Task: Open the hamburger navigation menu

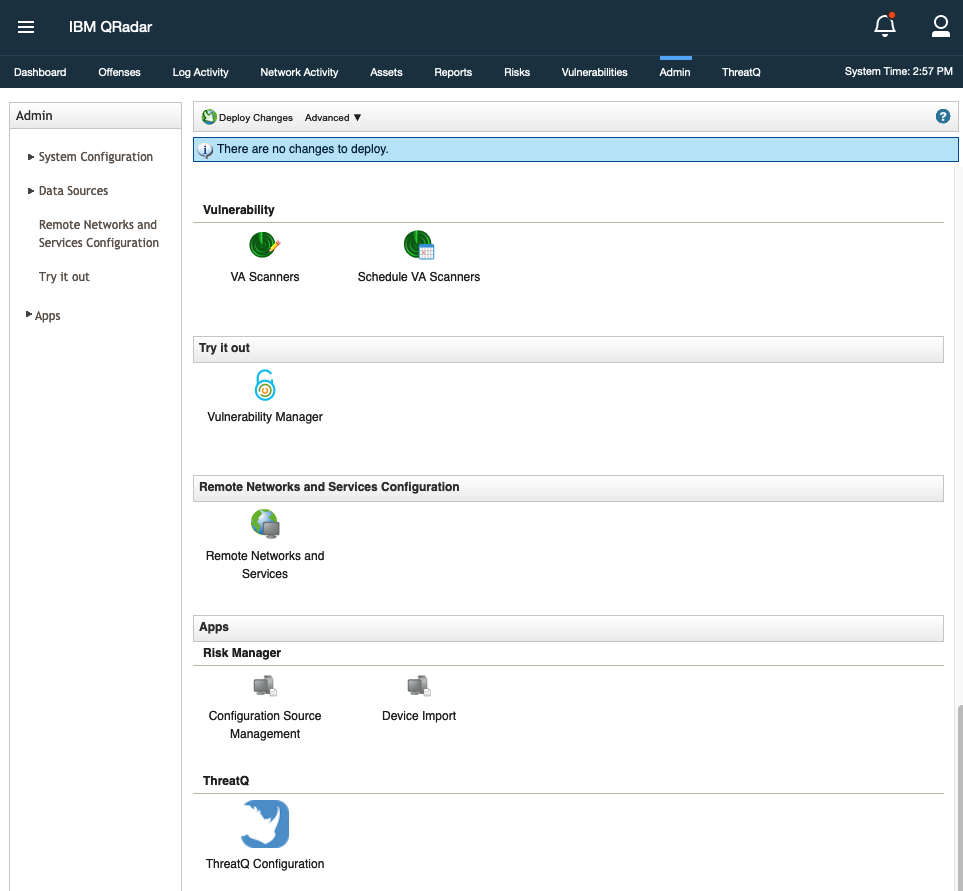Action: click(26, 27)
